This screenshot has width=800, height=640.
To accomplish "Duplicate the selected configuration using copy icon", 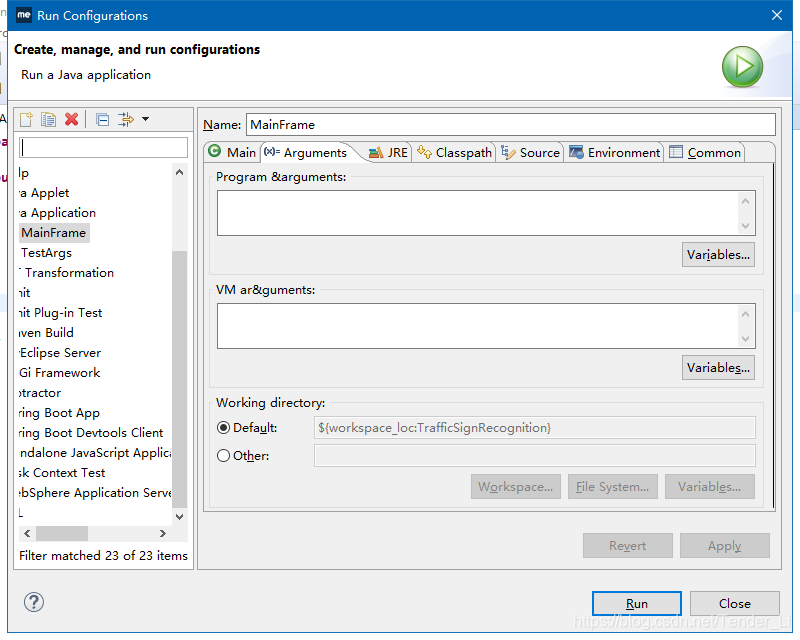I will pos(47,119).
